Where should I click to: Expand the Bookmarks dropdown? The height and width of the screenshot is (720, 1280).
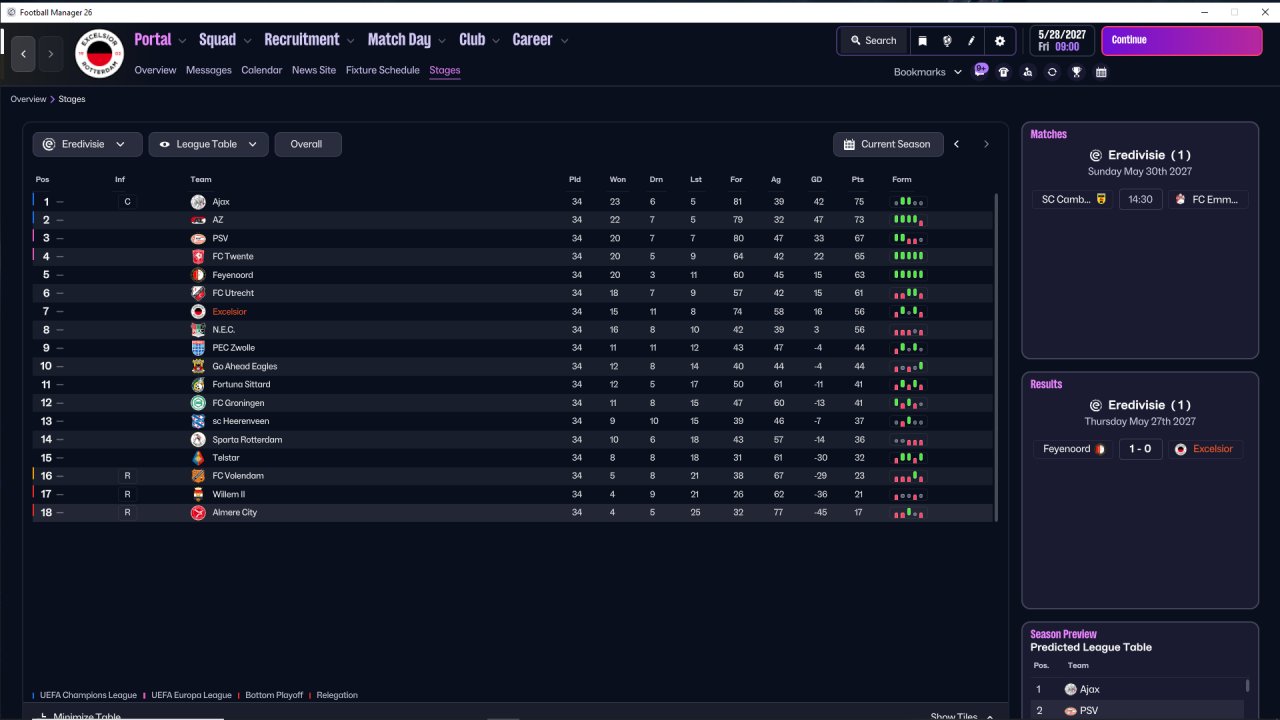tap(928, 72)
